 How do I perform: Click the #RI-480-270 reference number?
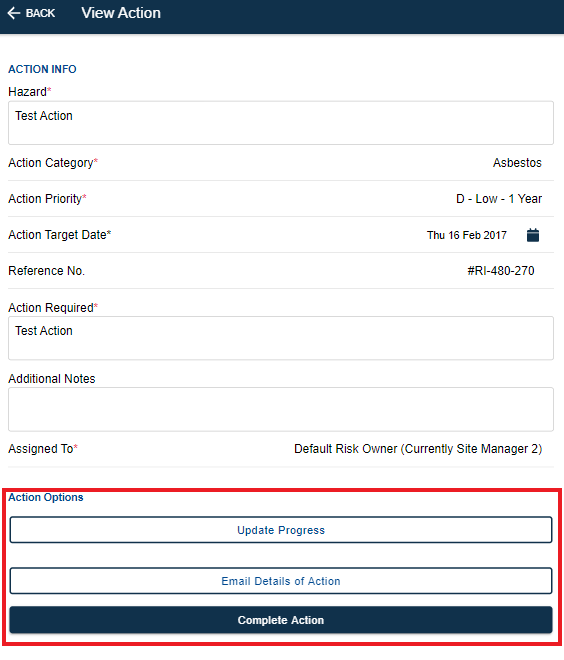coord(500,271)
